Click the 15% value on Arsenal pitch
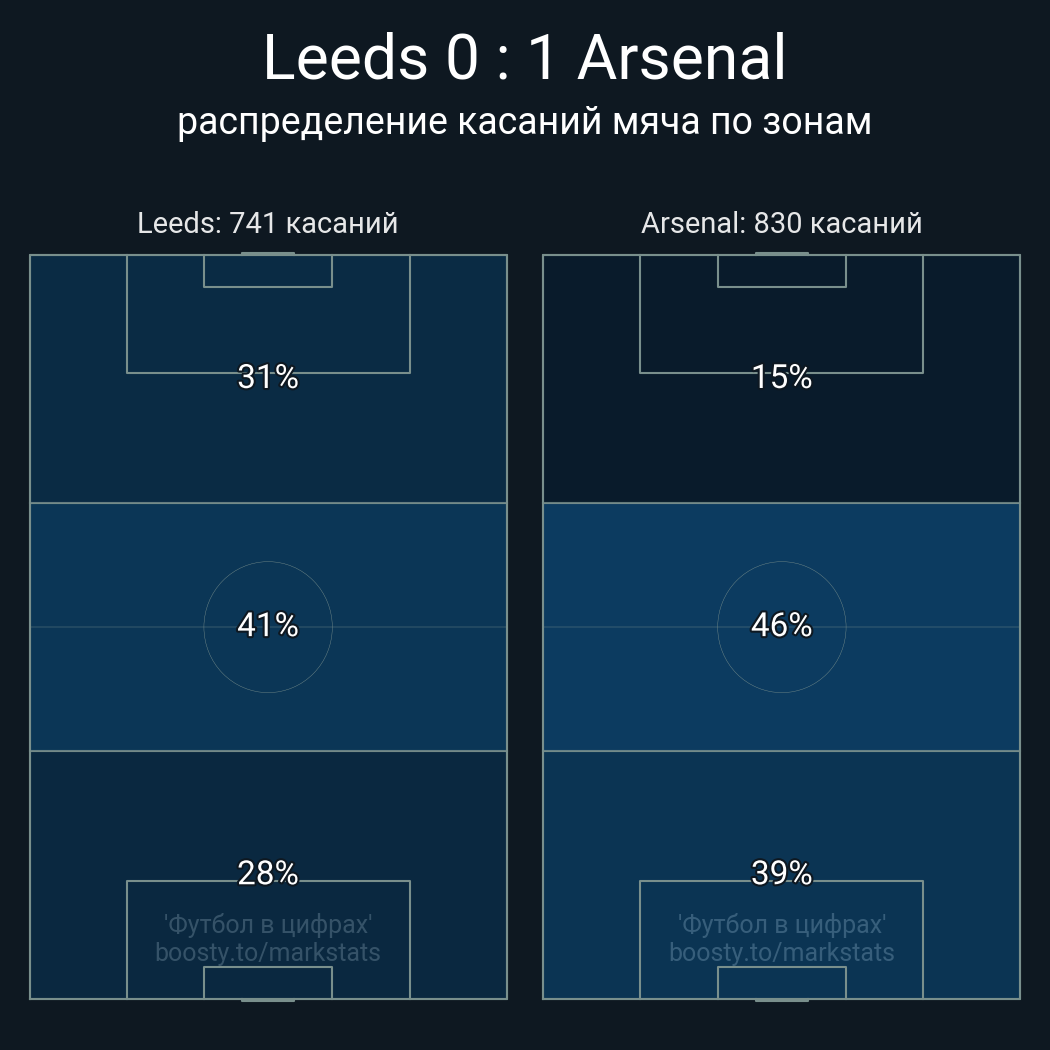Screen dimensions: 1050x1050 pos(782,377)
